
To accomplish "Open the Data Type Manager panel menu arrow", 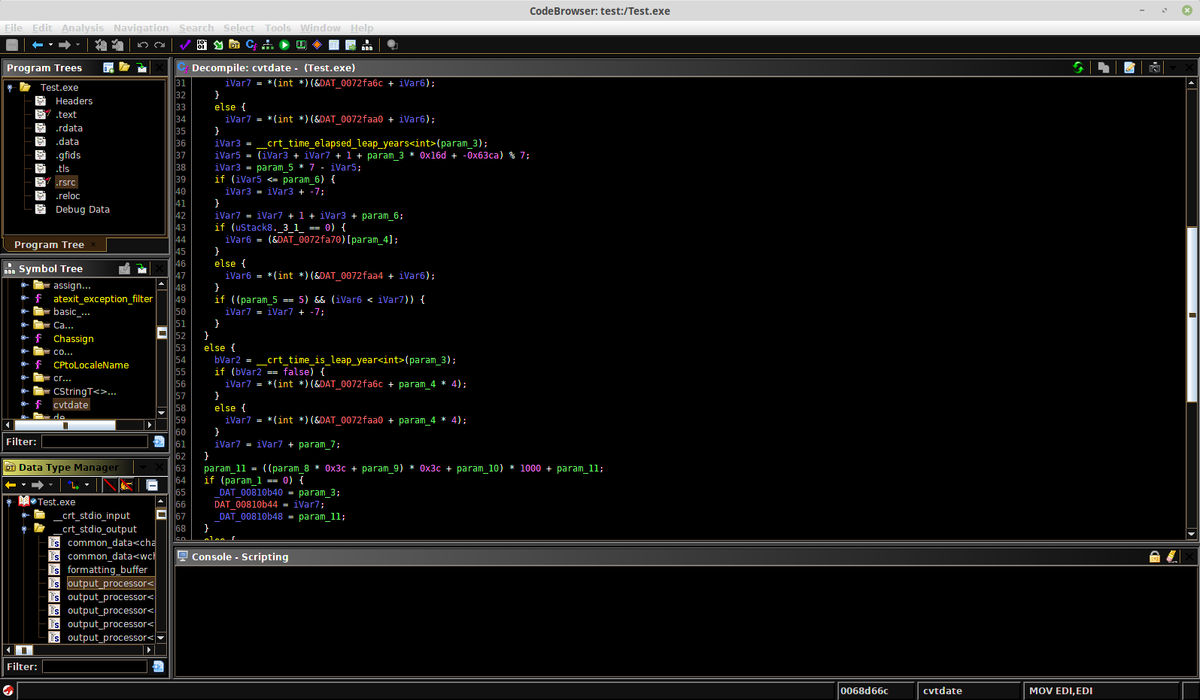I will (x=142, y=467).
